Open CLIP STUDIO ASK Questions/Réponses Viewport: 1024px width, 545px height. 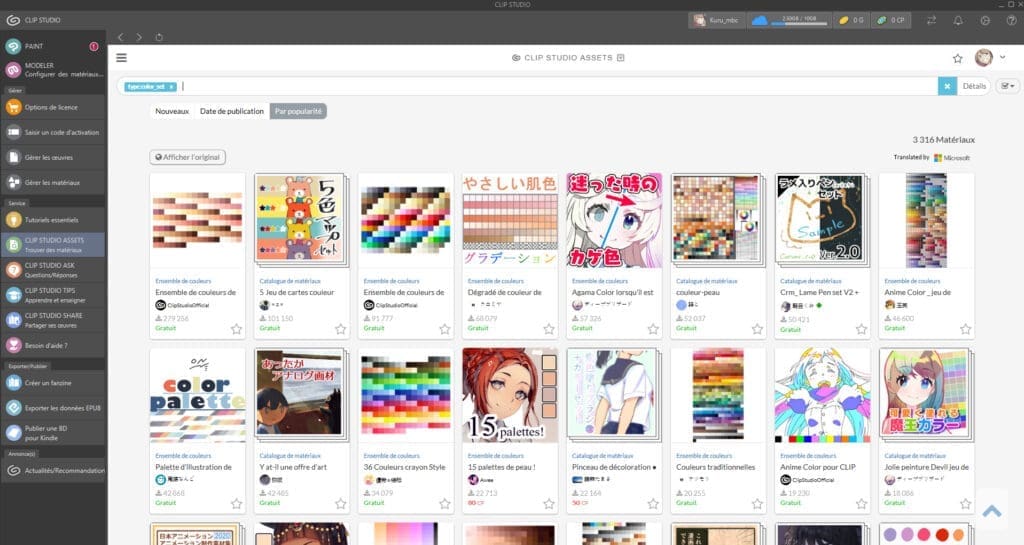pyautogui.click(x=52, y=270)
